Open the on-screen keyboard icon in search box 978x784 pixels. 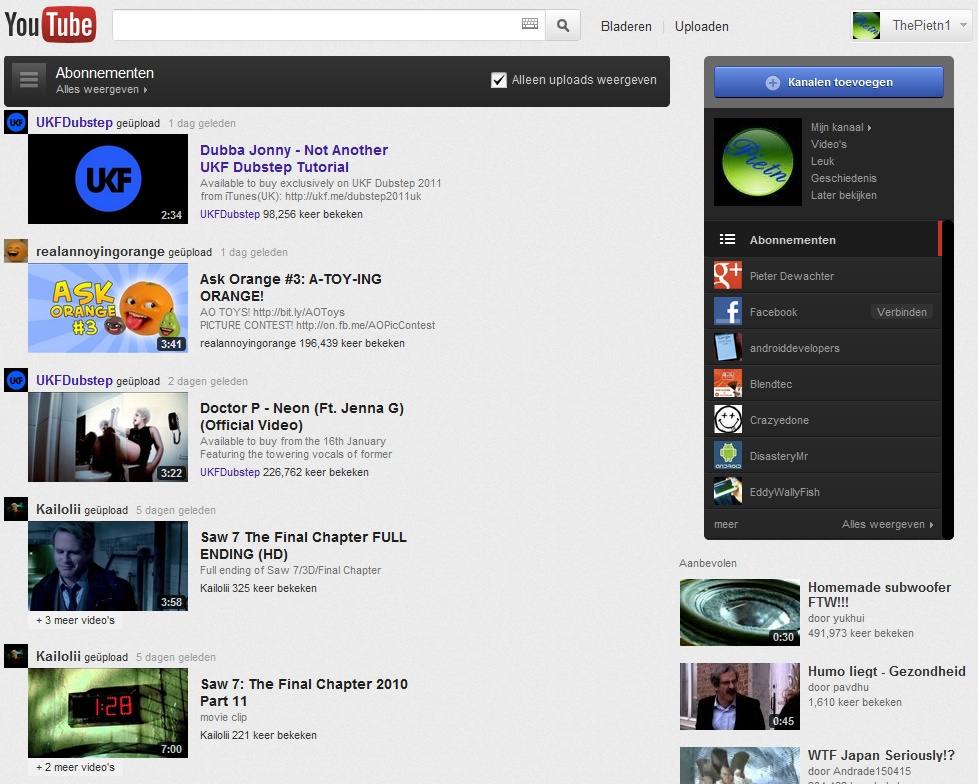[530, 24]
